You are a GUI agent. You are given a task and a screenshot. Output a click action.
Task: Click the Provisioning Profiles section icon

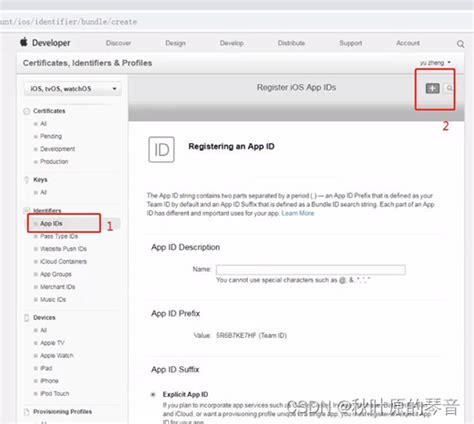pyautogui.click(x=27, y=412)
